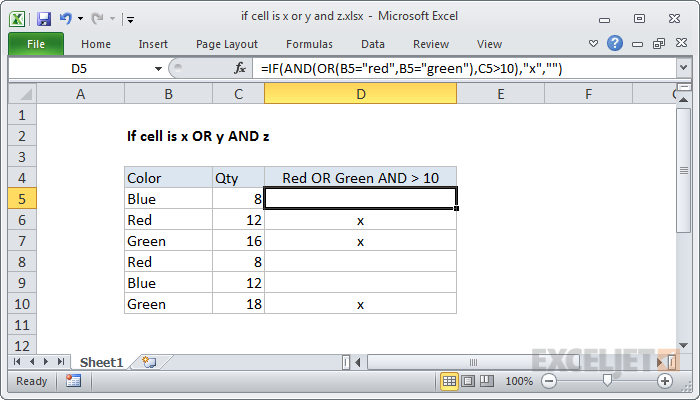The width and height of the screenshot is (700, 400).
Task: Click the Insert Function fx icon
Action: (x=240, y=68)
